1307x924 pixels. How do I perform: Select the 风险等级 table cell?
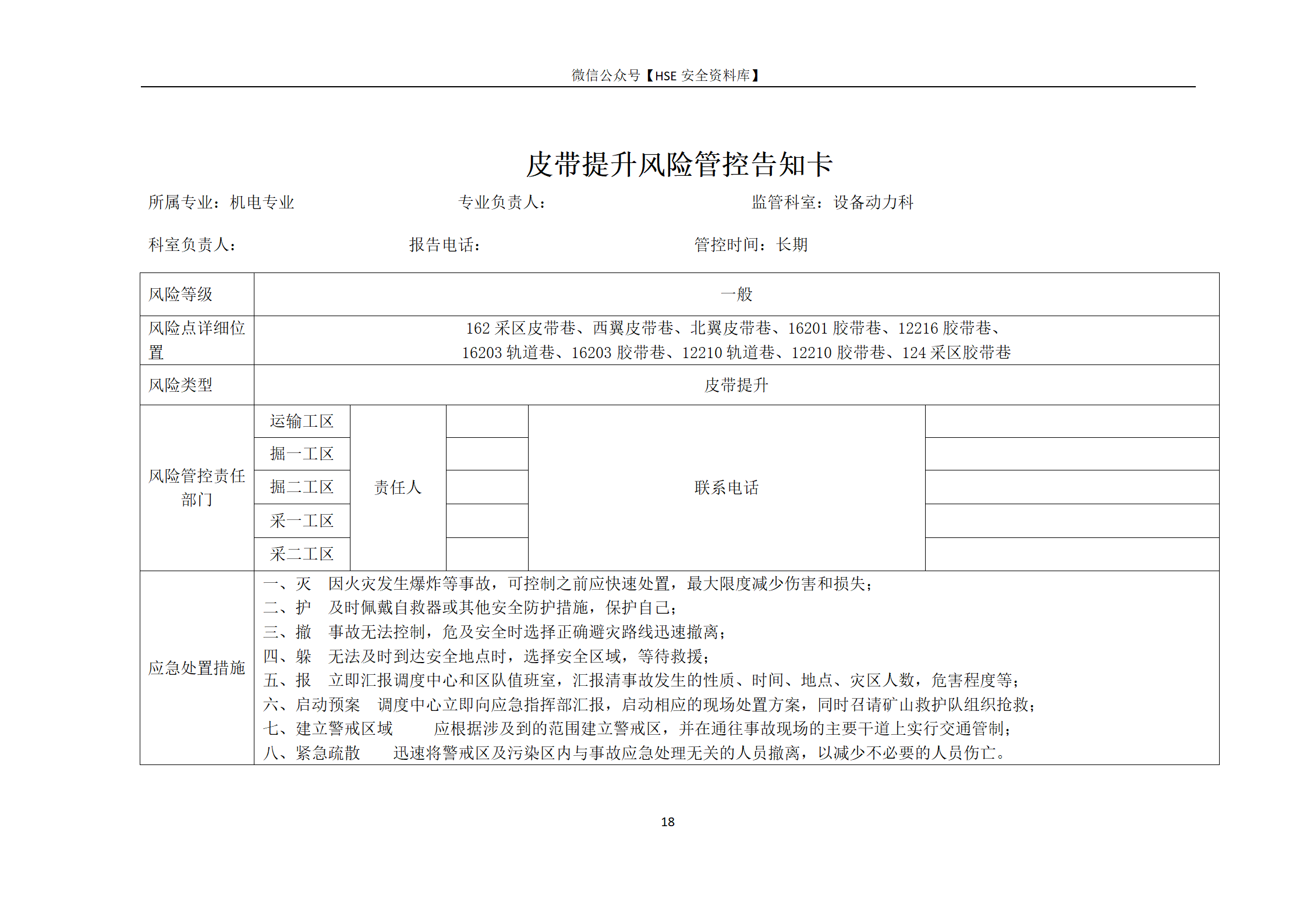pos(197,294)
